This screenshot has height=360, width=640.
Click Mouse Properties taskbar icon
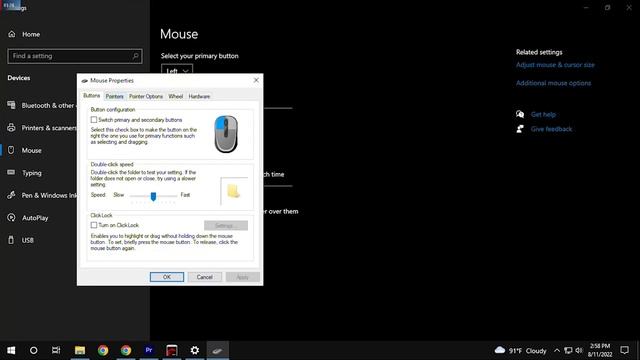218,350
